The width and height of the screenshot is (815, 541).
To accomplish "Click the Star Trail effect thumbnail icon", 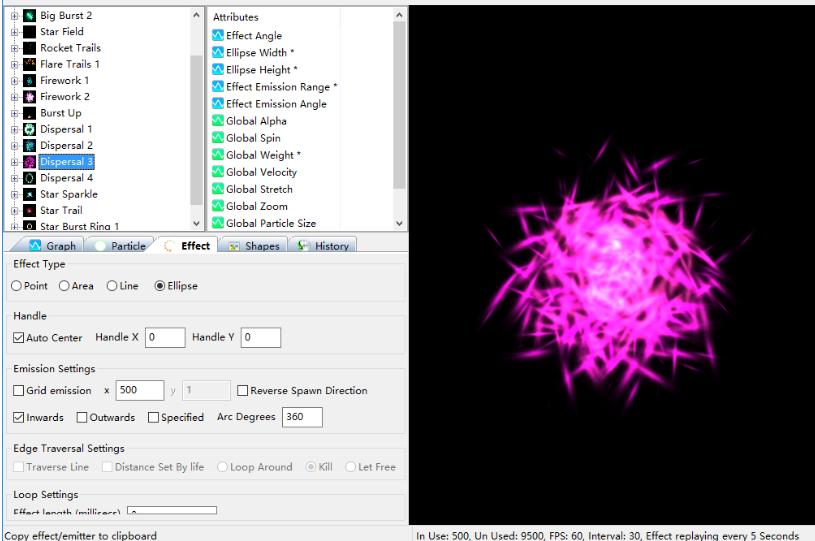I will pos(30,210).
